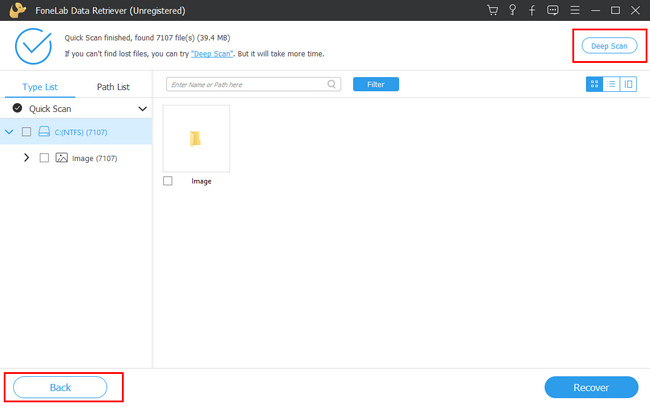This screenshot has width=650, height=409.
Task: Click the Recover button
Action: [591, 387]
